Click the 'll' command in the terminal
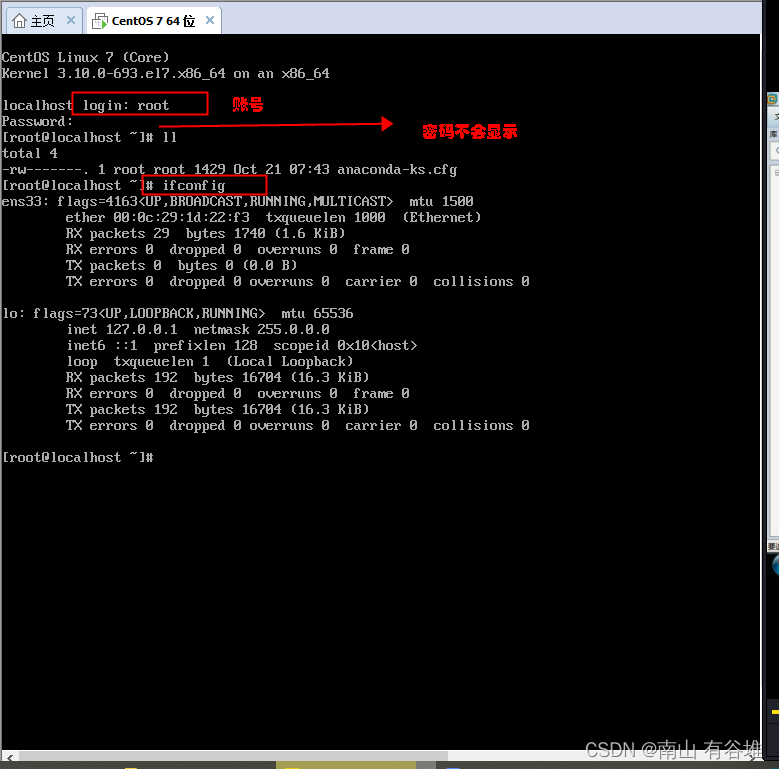The width and height of the screenshot is (779, 769). pos(169,137)
